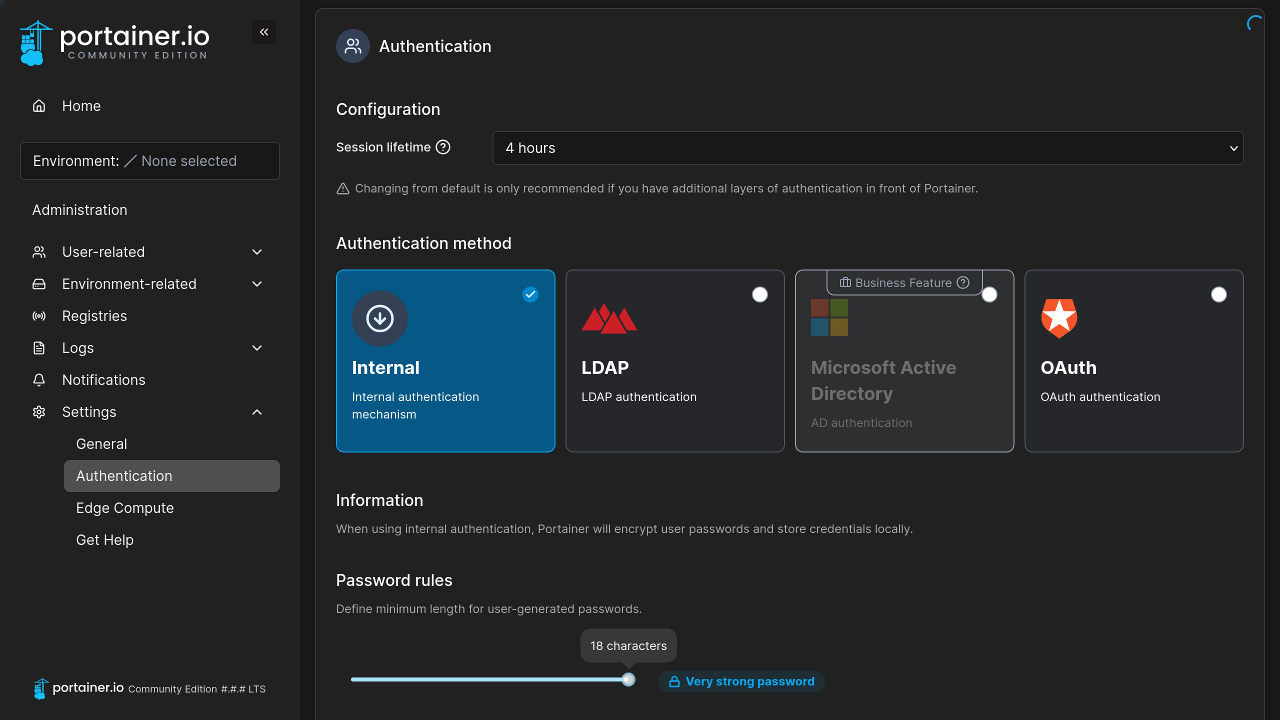Expand the User-related section
This screenshot has height=720, width=1280.
tap(104, 251)
